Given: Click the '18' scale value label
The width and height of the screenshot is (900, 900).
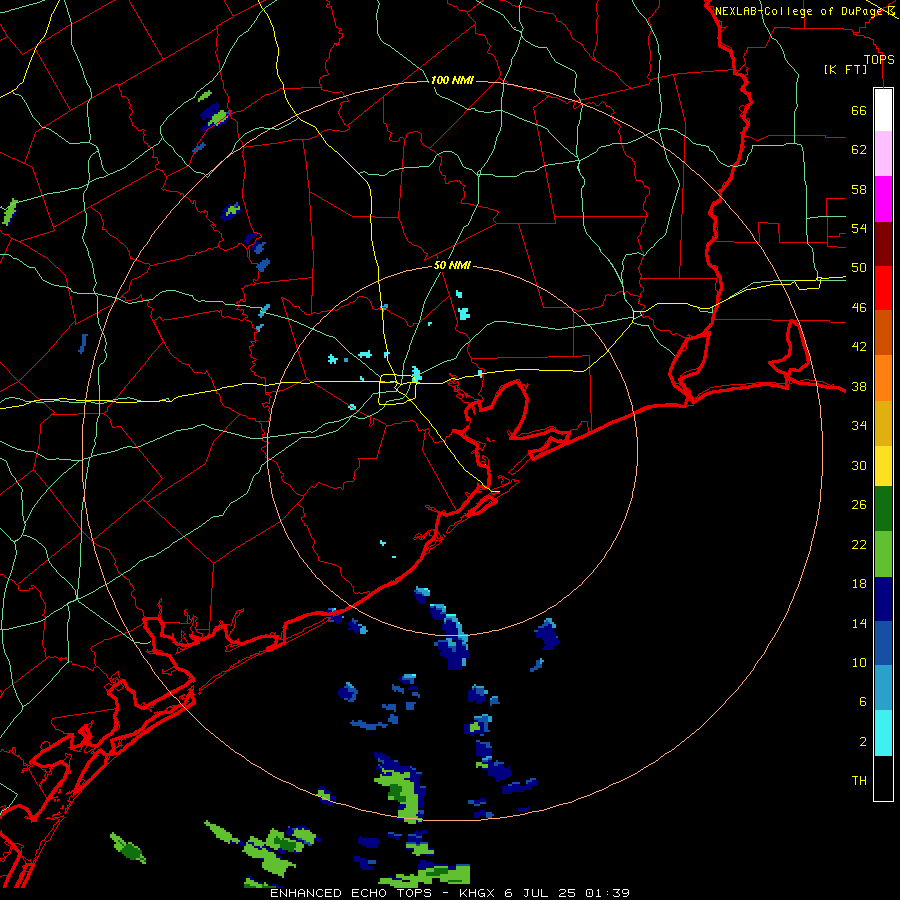Looking at the screenshot, I should pos(859,584).
